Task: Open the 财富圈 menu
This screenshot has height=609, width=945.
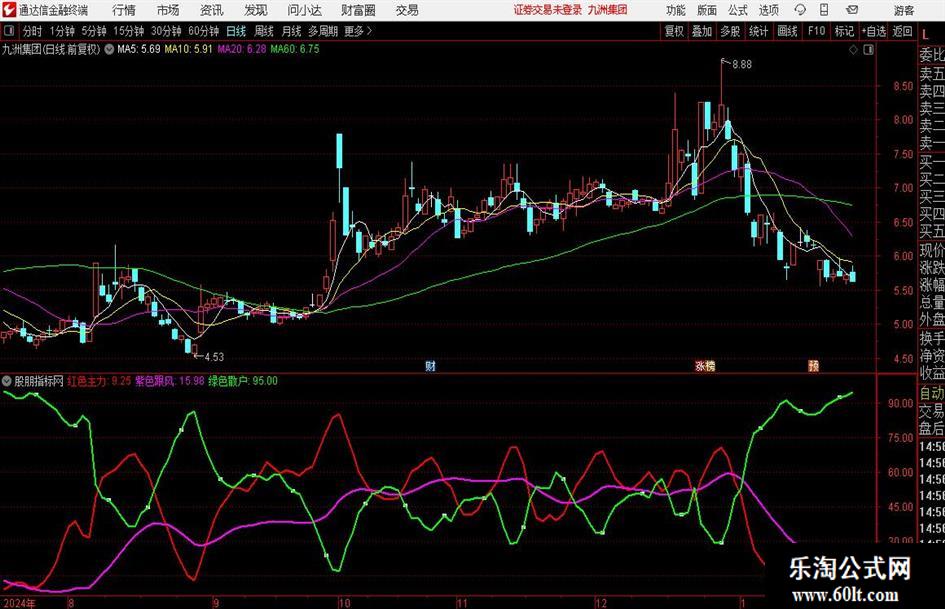Action: coord(358,10)
